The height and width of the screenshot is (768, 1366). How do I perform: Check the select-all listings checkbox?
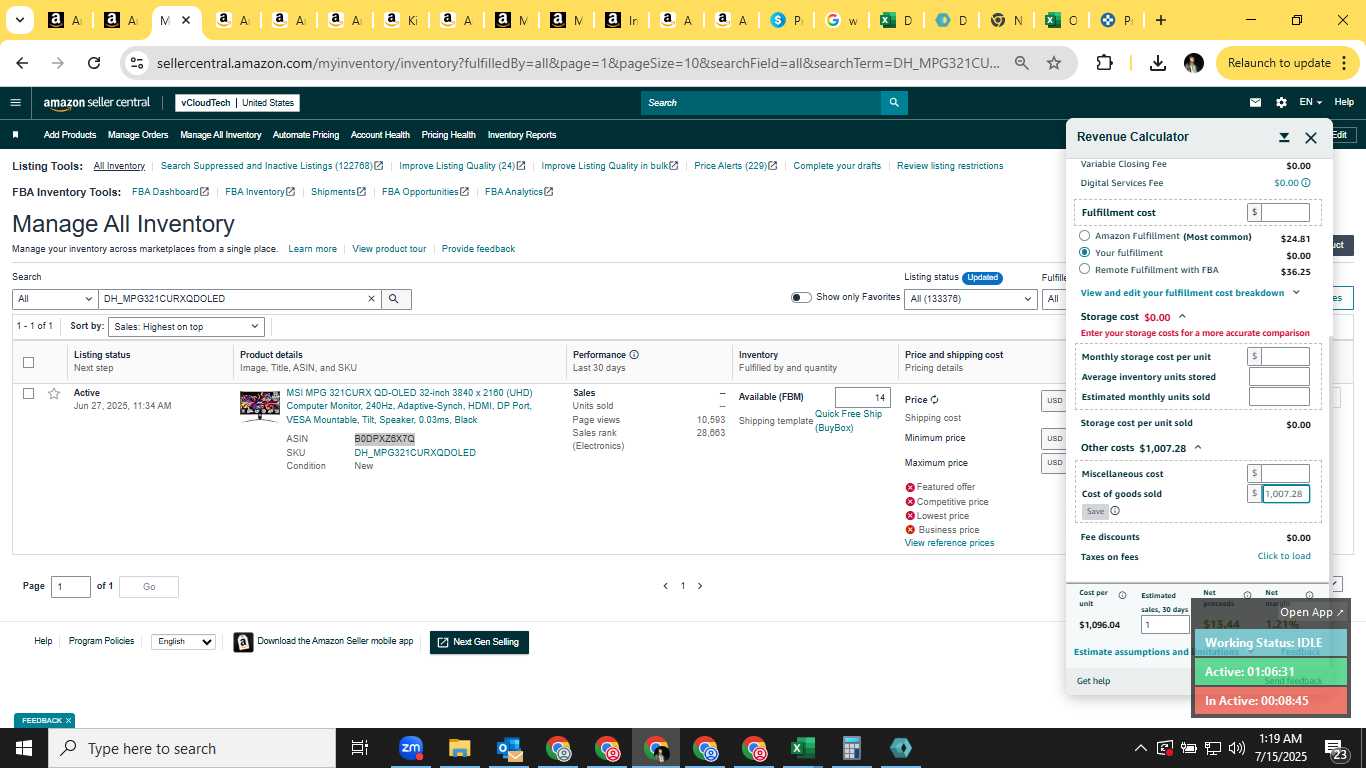tap(28, 362)
